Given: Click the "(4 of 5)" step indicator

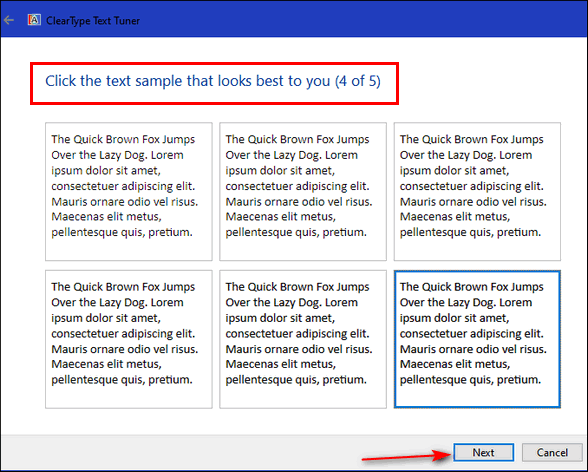Looking at the screenshot, I should pyautogui.click(x=358, y=81).
